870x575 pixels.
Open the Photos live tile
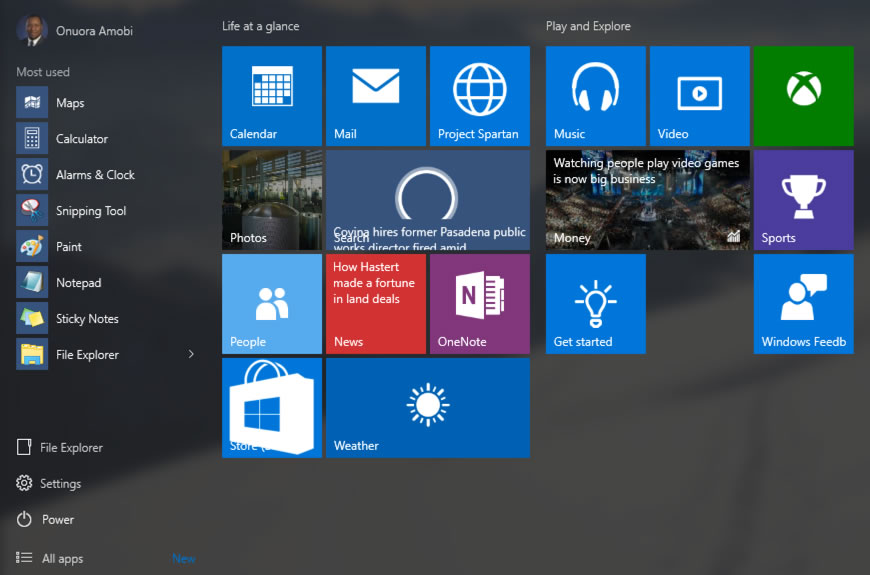272,200
